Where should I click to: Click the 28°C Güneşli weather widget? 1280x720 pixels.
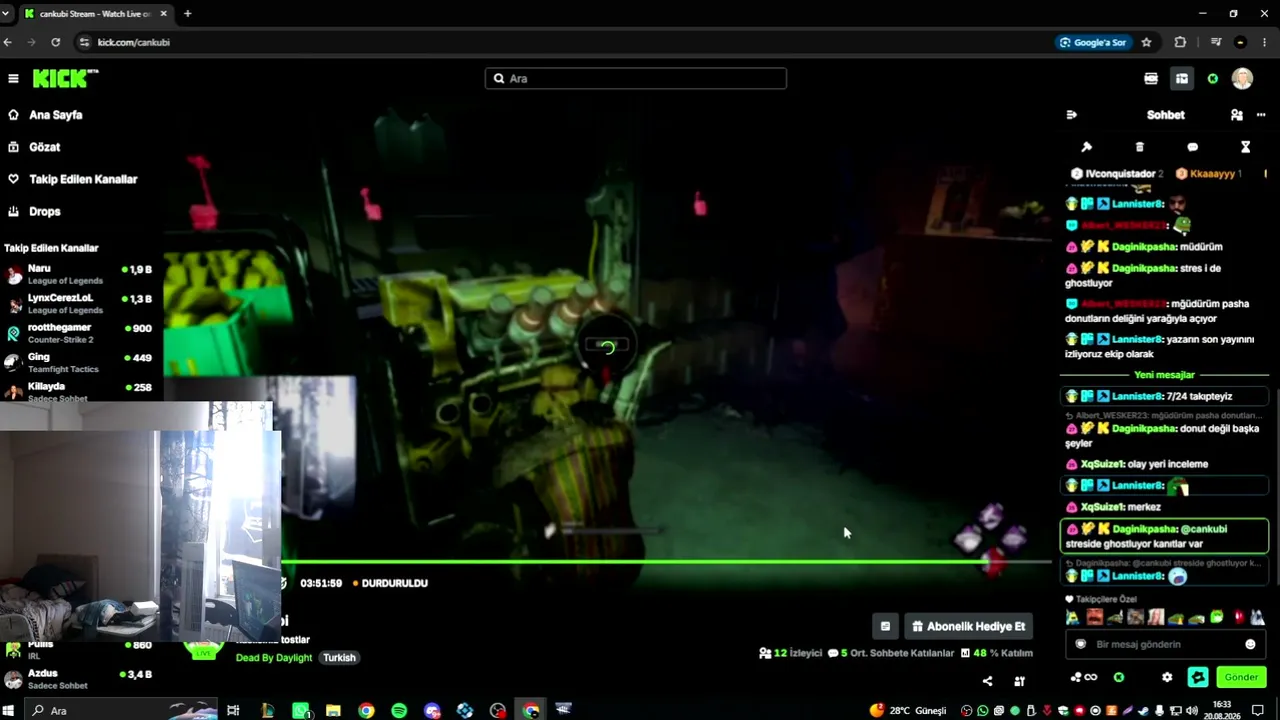[908, 711]
